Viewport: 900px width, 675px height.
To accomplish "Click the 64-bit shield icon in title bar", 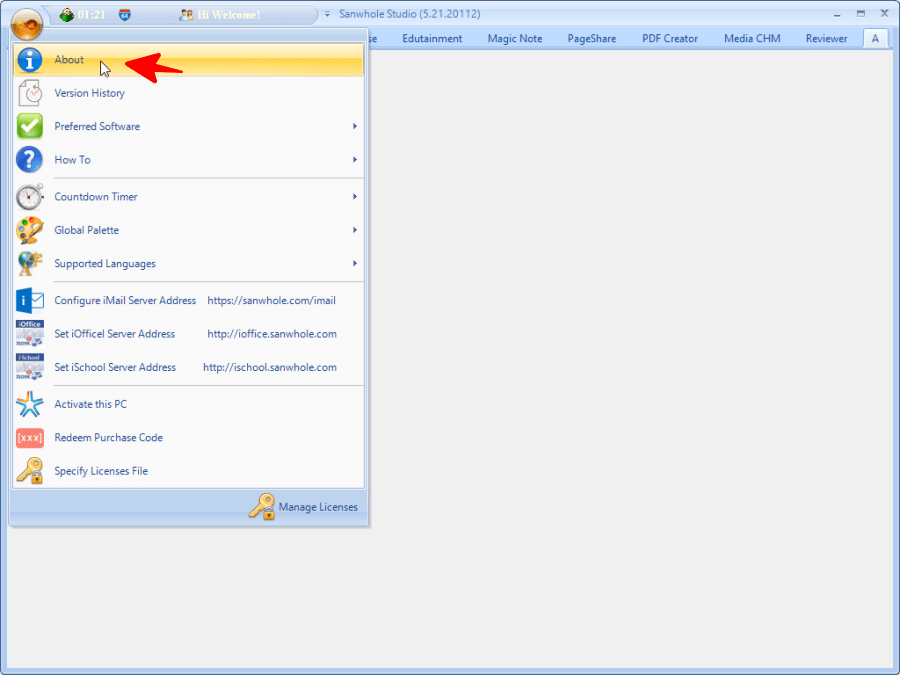I will point(125,15).
